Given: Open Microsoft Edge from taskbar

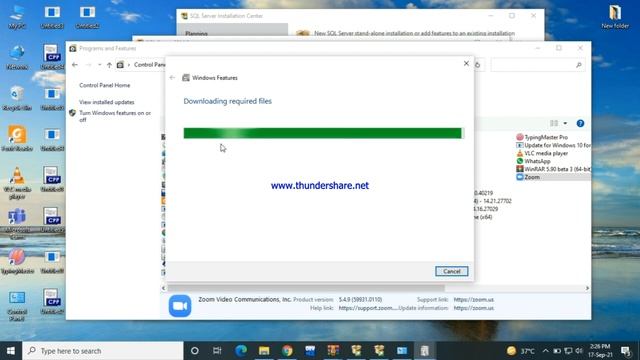Looking at the screenshot, I should click(x=241, y=351).
